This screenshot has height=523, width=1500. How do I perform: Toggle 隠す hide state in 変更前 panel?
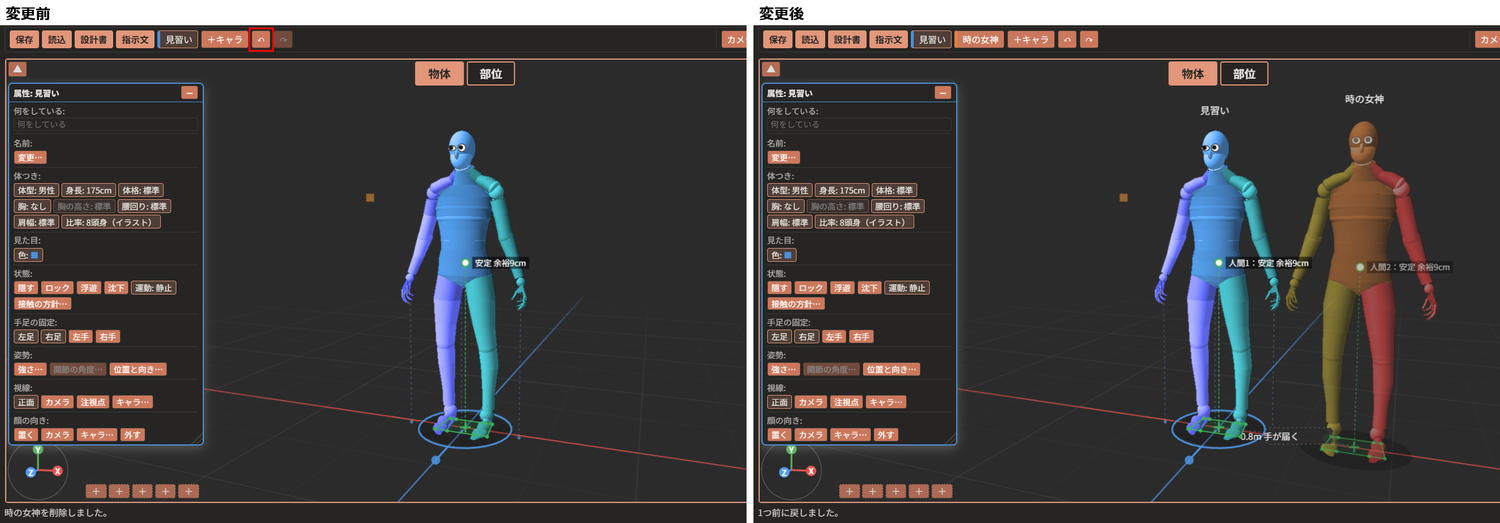[27, 288]
